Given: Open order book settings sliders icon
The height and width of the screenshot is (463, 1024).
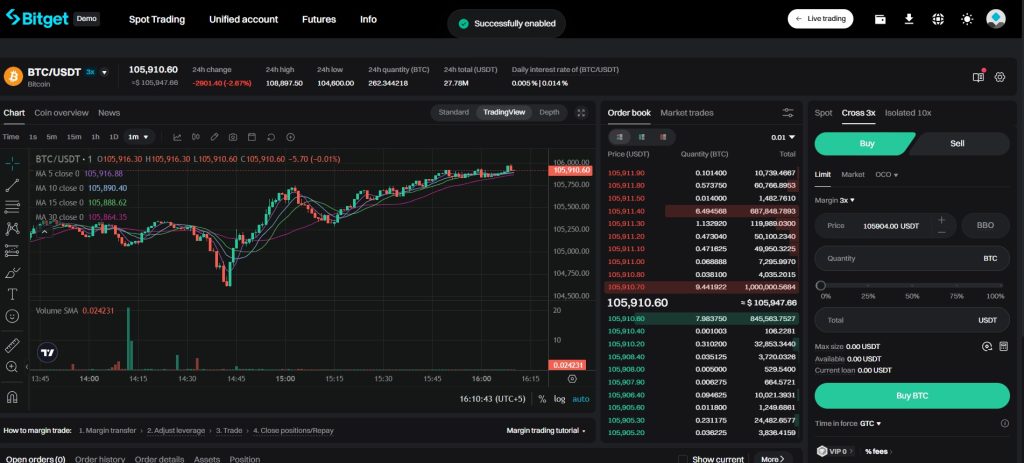Looking at the screenshot, I should (788, 113).
